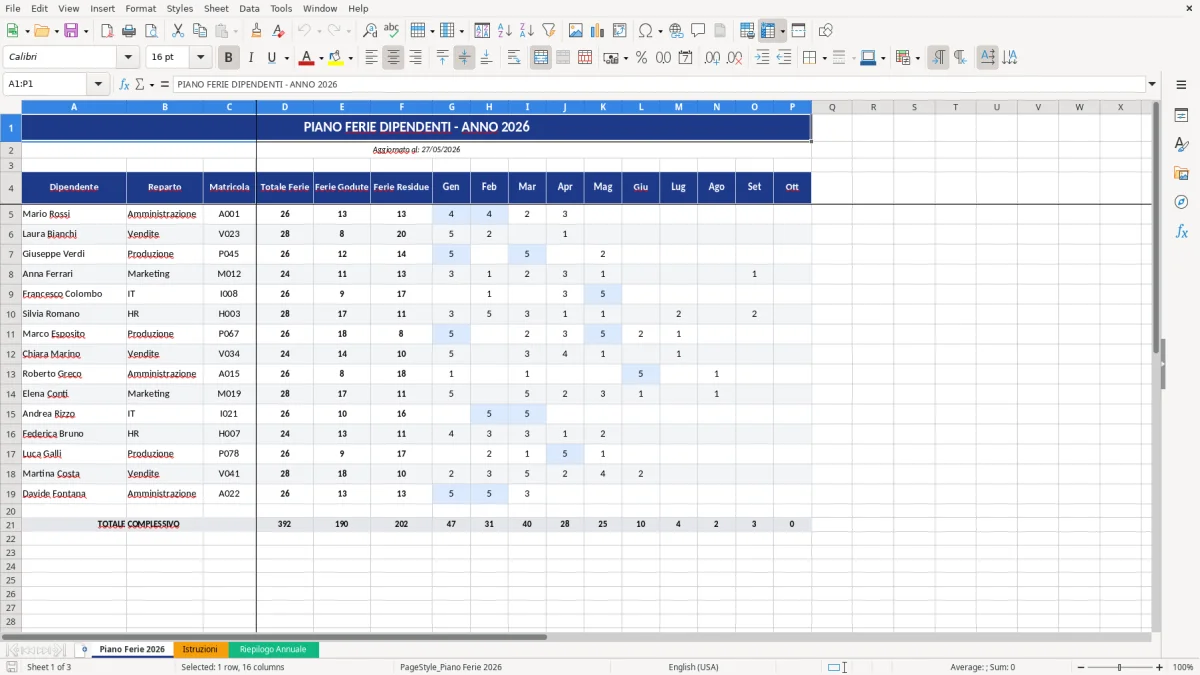Expand the background color dropdown arrow
1200x675 pixels.
coord(350,58)
